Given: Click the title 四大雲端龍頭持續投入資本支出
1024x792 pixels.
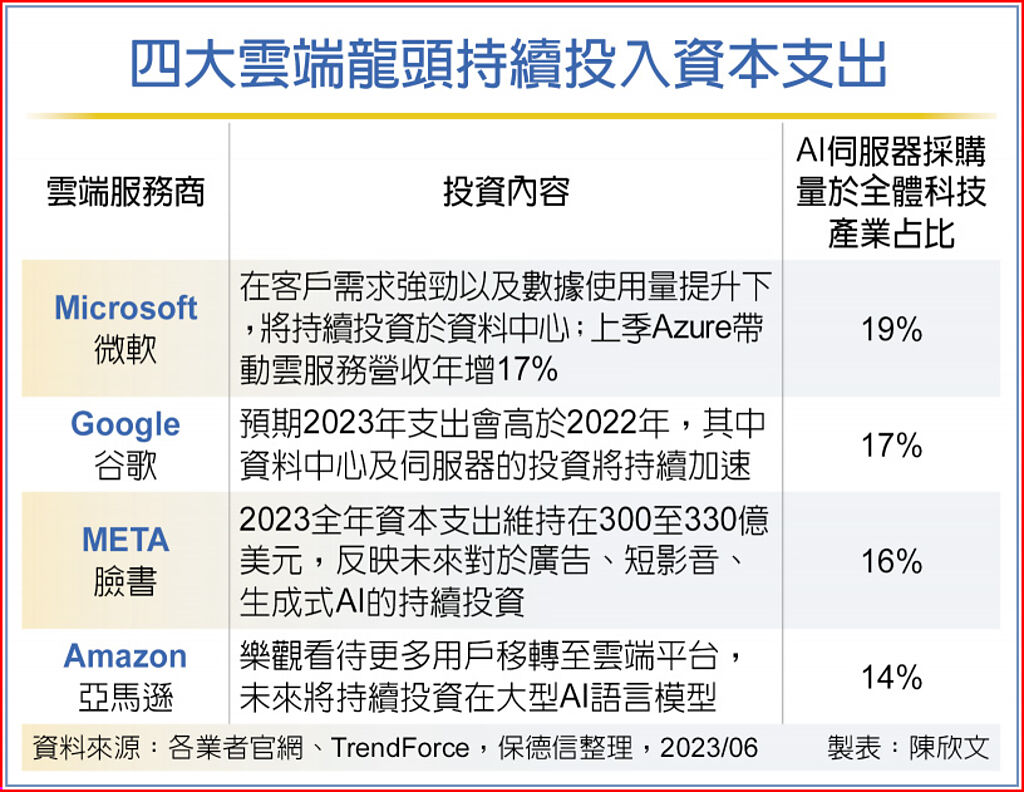Looking at the screenshot, I should tap(510, 65).
